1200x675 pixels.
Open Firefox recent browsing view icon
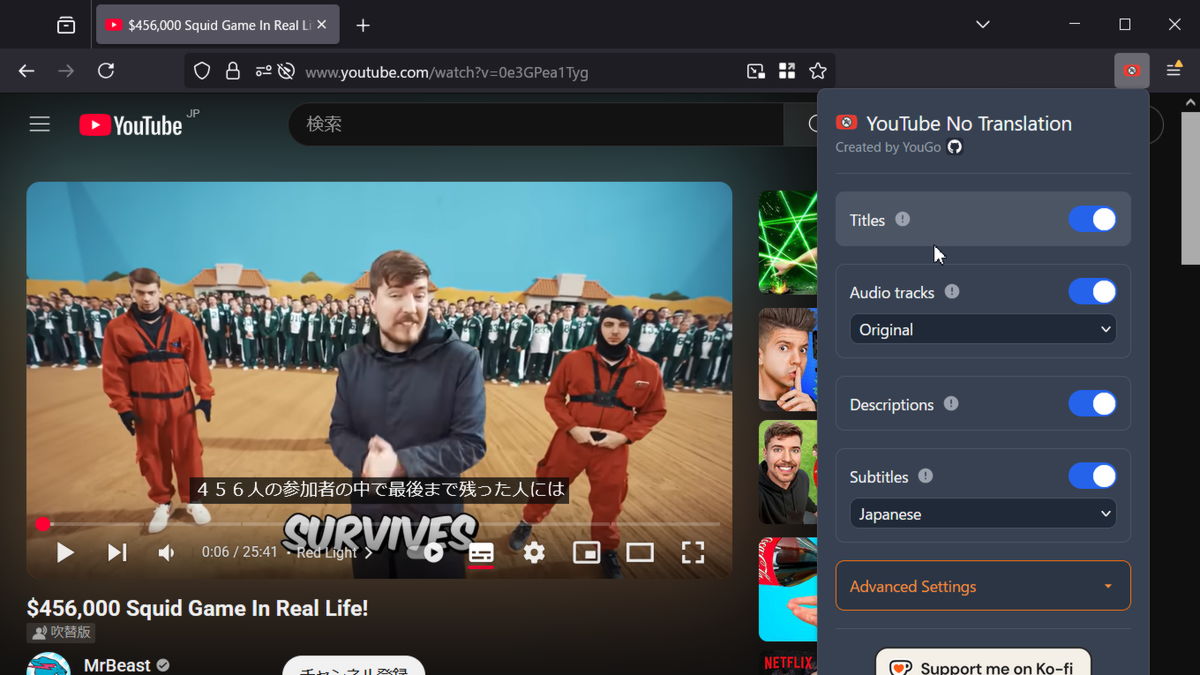[66, 25]
